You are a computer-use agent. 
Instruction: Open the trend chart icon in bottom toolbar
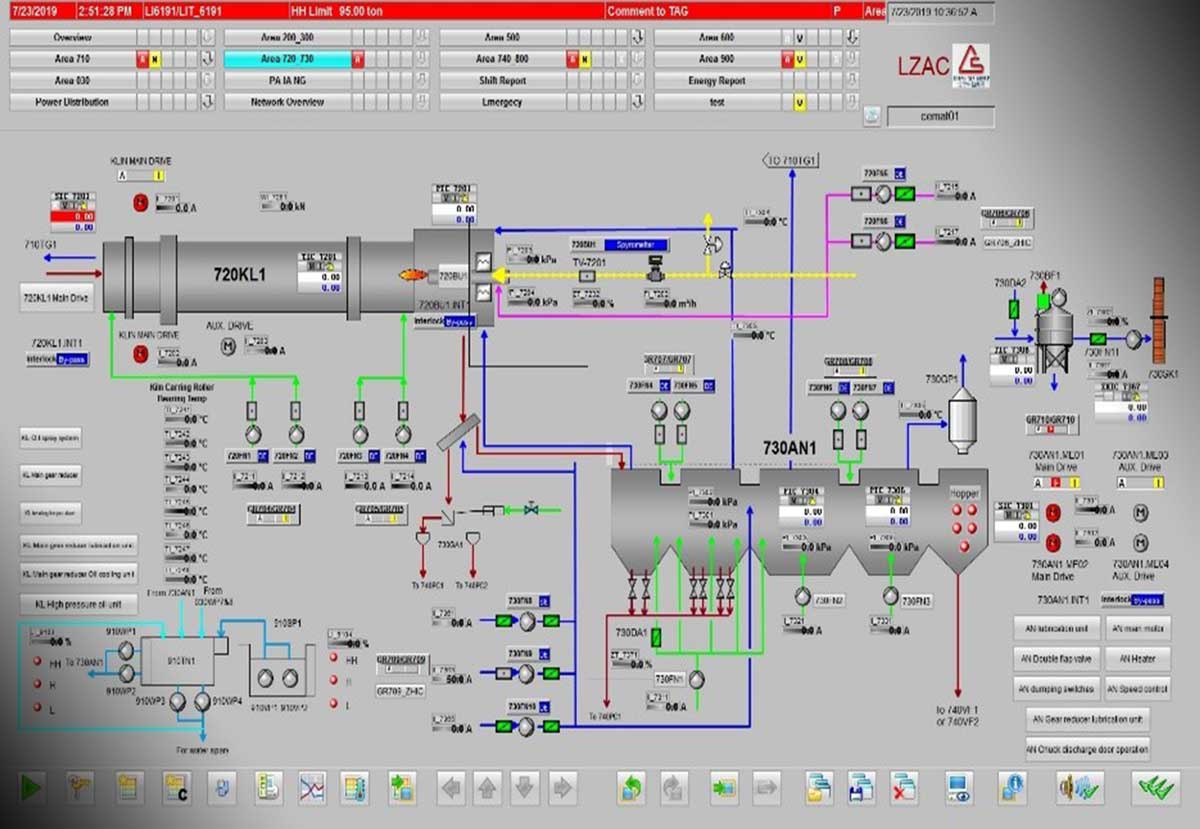(312, 788)
